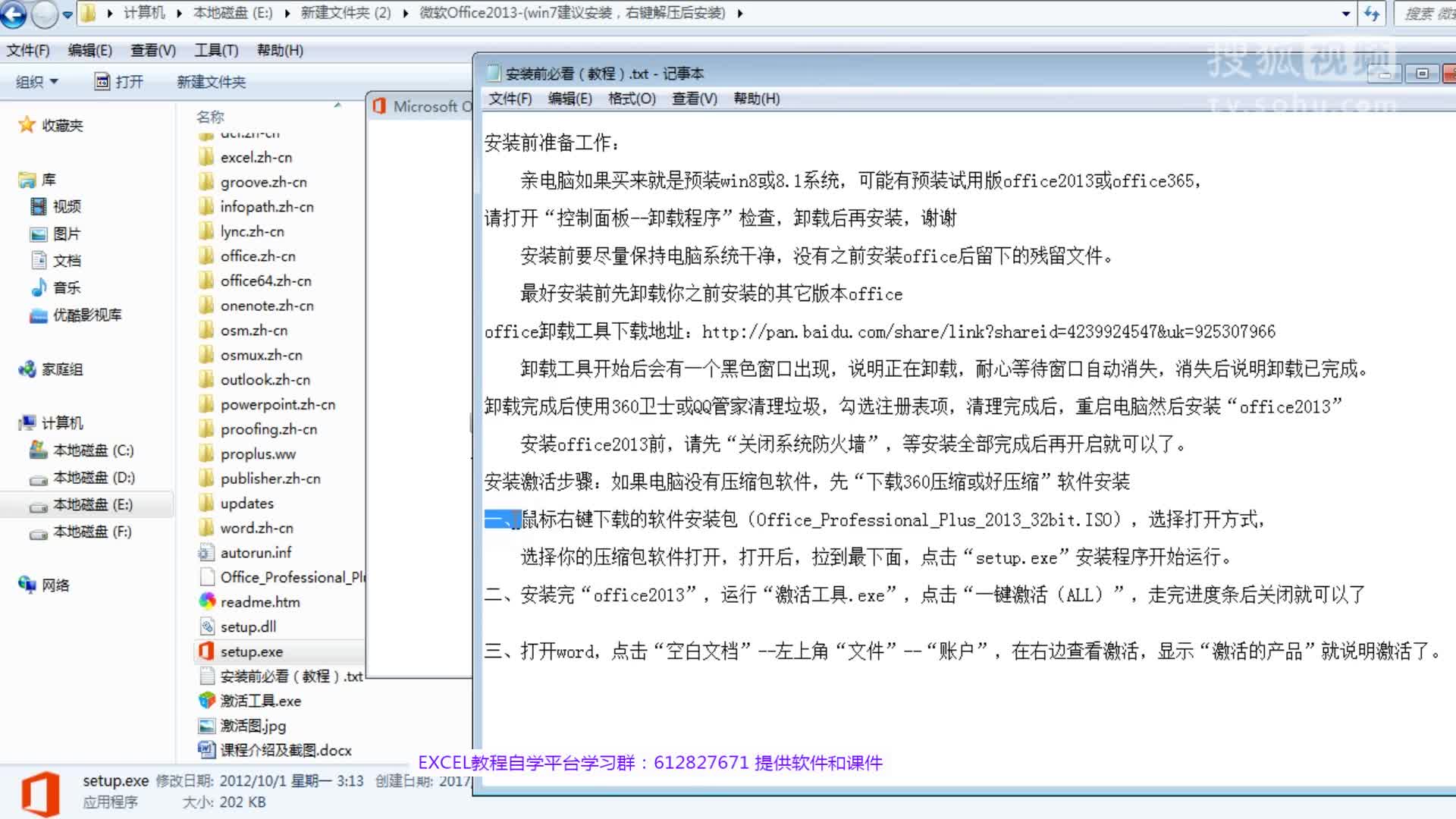Image resolution: width=1456 pixels, height=819 pixels.
Task: Select the 音乐 music library icon
Action: click(x=39, y=288)
